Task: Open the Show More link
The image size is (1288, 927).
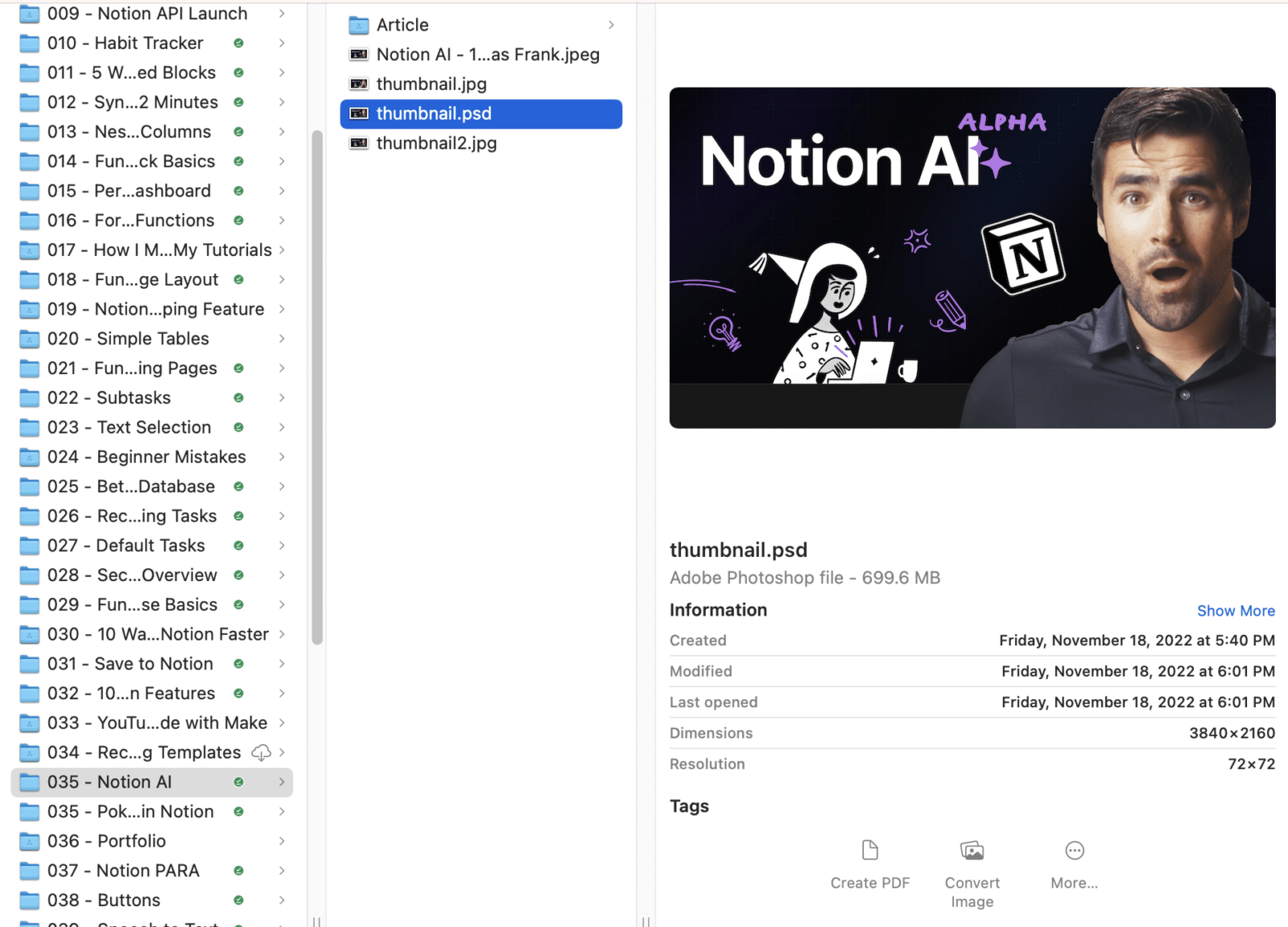Action: coord(1236,611)
